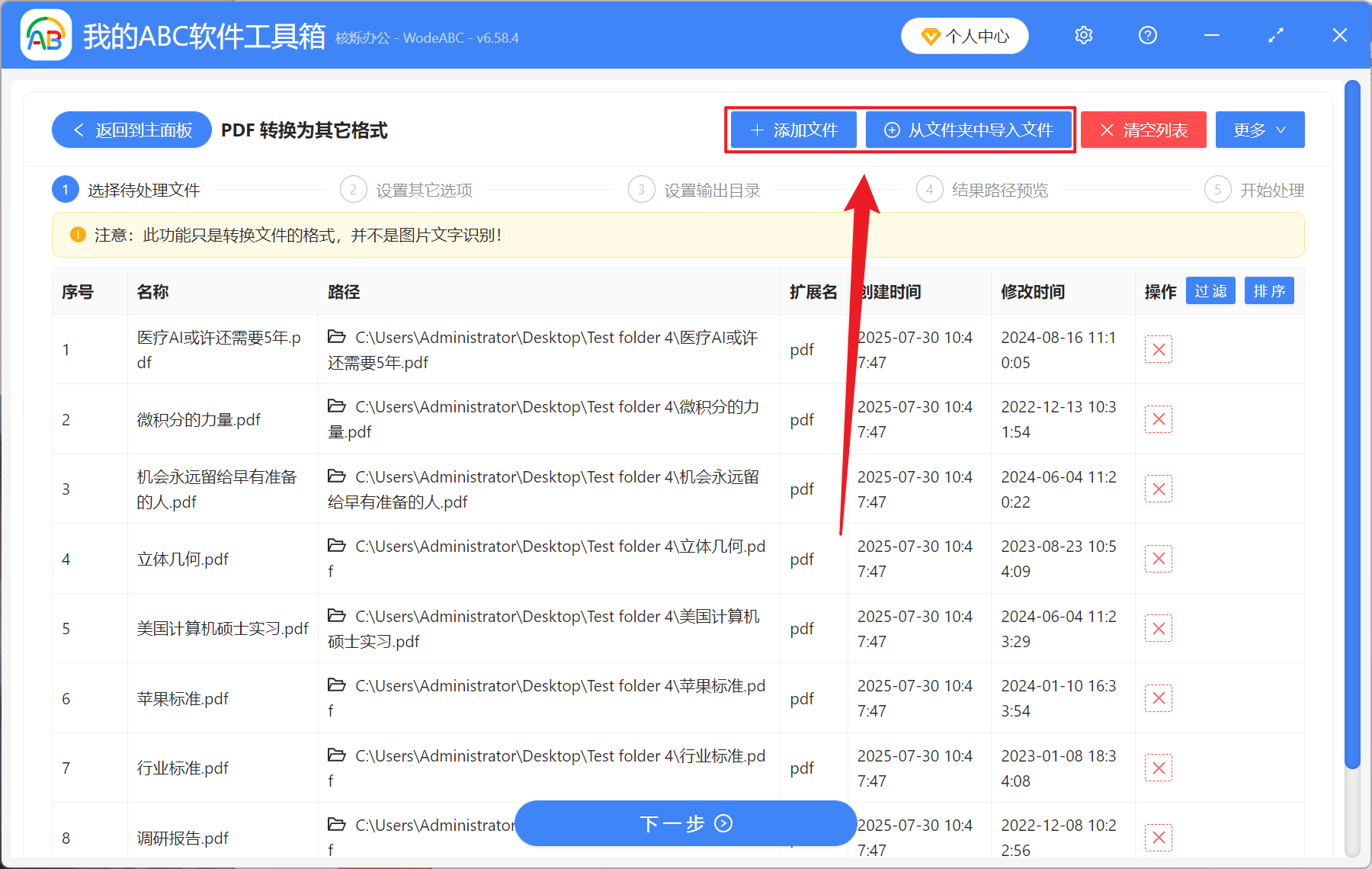The image size is (1372, 869).
Task: Open the 过滤 filter option
Action: click(1210, 290)
